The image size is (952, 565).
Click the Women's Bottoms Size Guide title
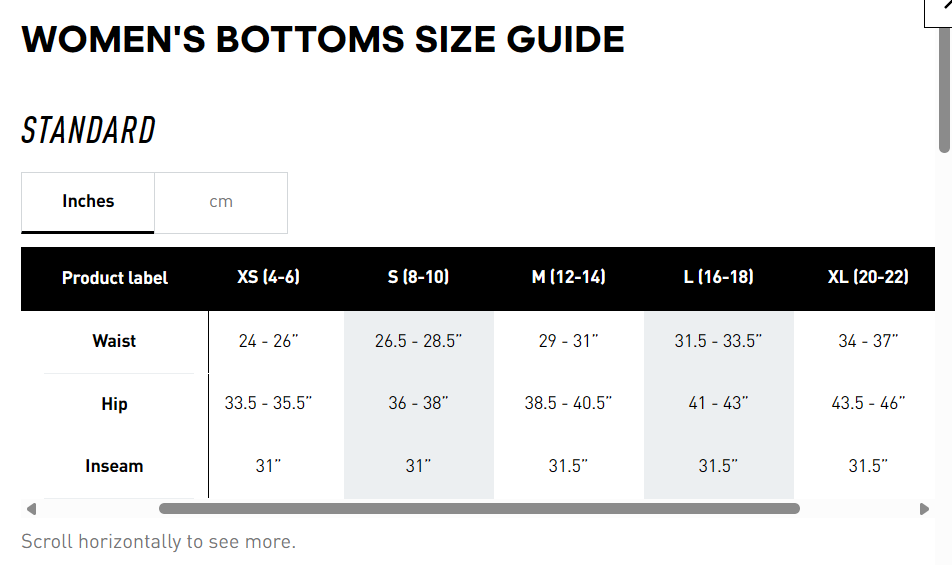coord(323,40)
